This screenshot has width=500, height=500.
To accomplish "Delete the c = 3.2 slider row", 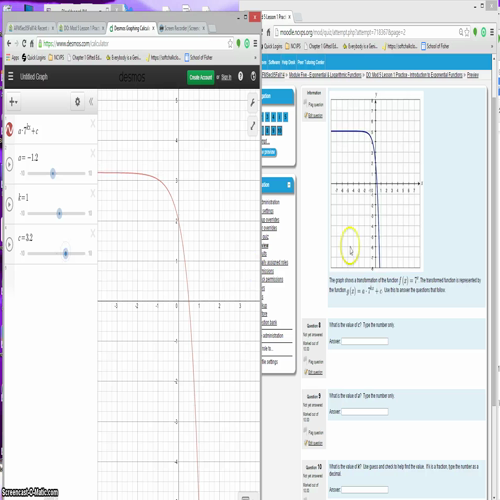I will point(92,233).
